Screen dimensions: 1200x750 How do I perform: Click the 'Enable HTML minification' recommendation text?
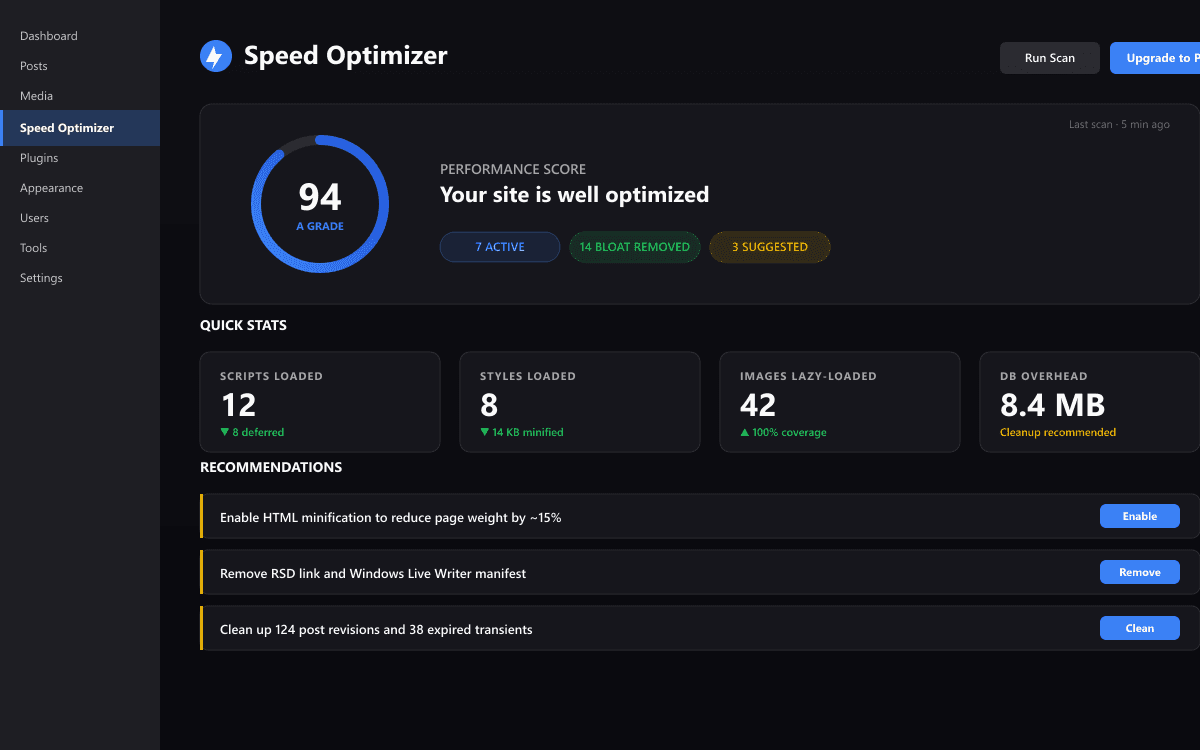(x=391, y=518)
